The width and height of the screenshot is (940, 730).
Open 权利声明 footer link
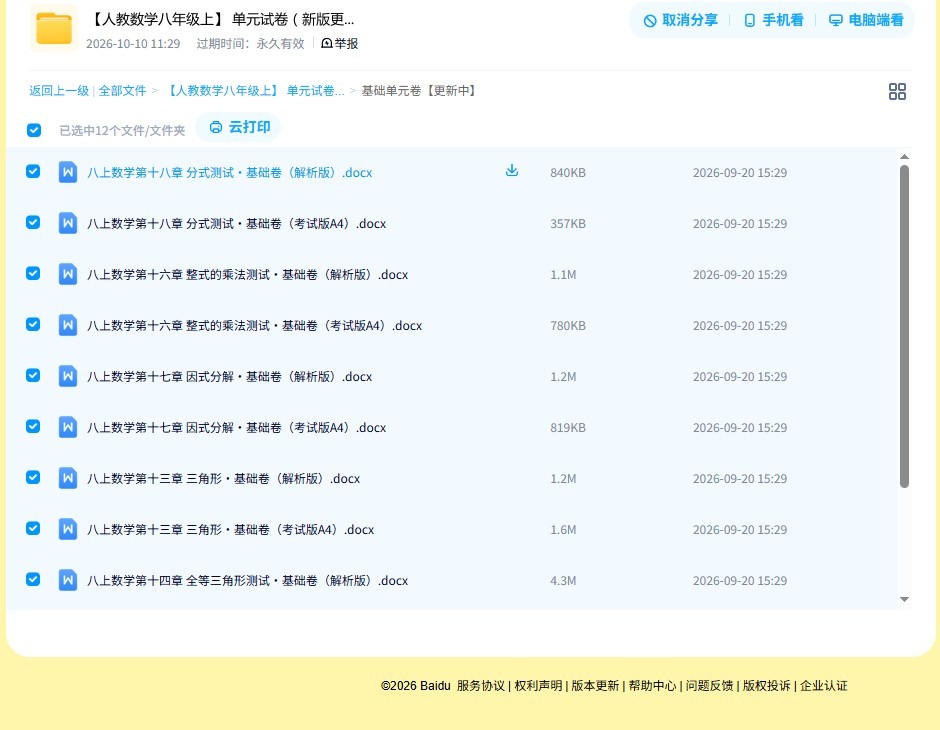pyautogui.click(x=538, y=686)
